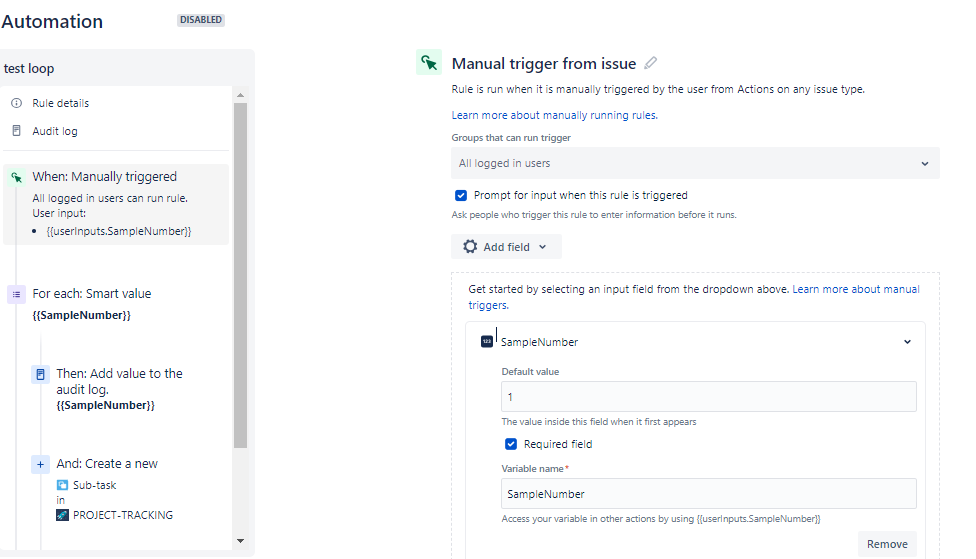Click the plus icon beside And: Create a new
Viewport: 976px width, 559px height.
[40, 464]
